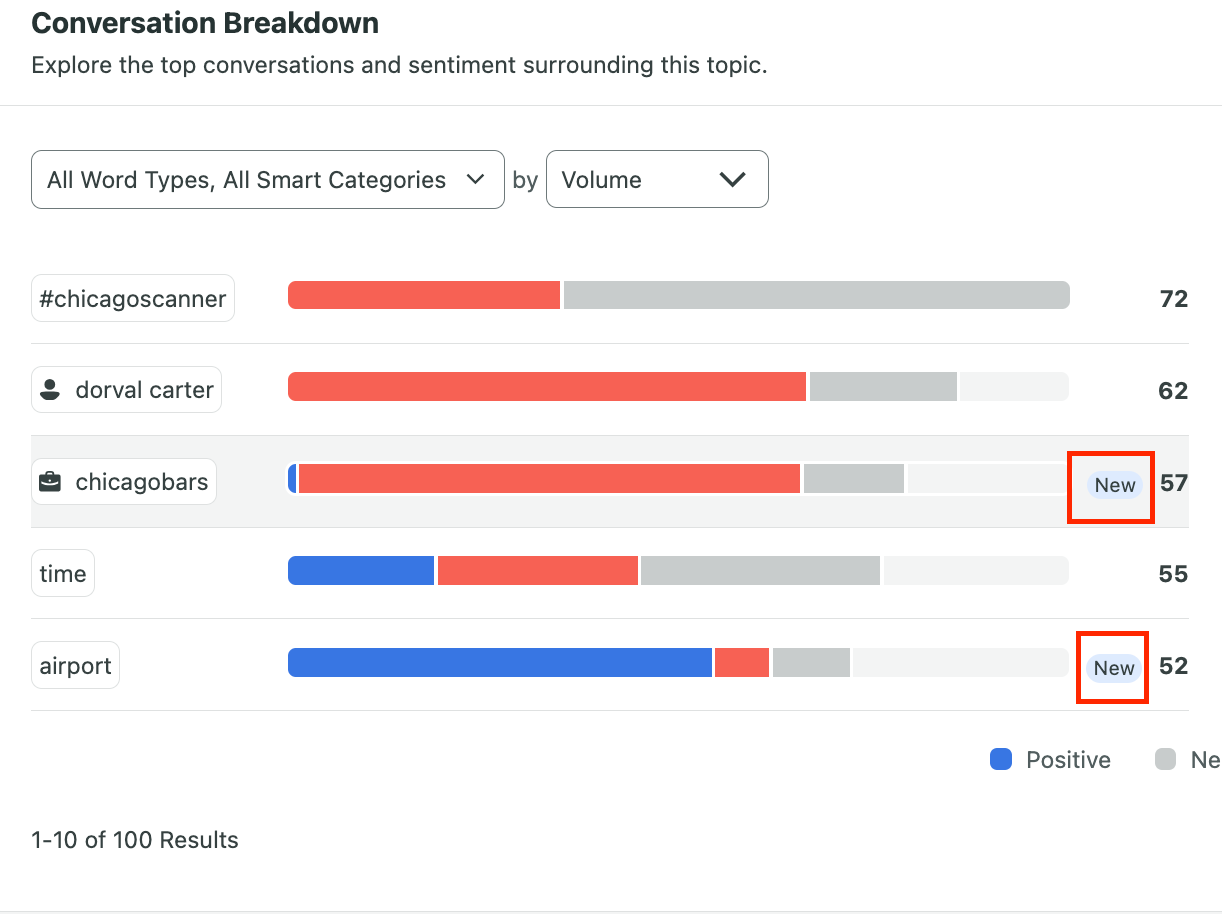
Task: Select the airport topic chip
Action: 75,664
